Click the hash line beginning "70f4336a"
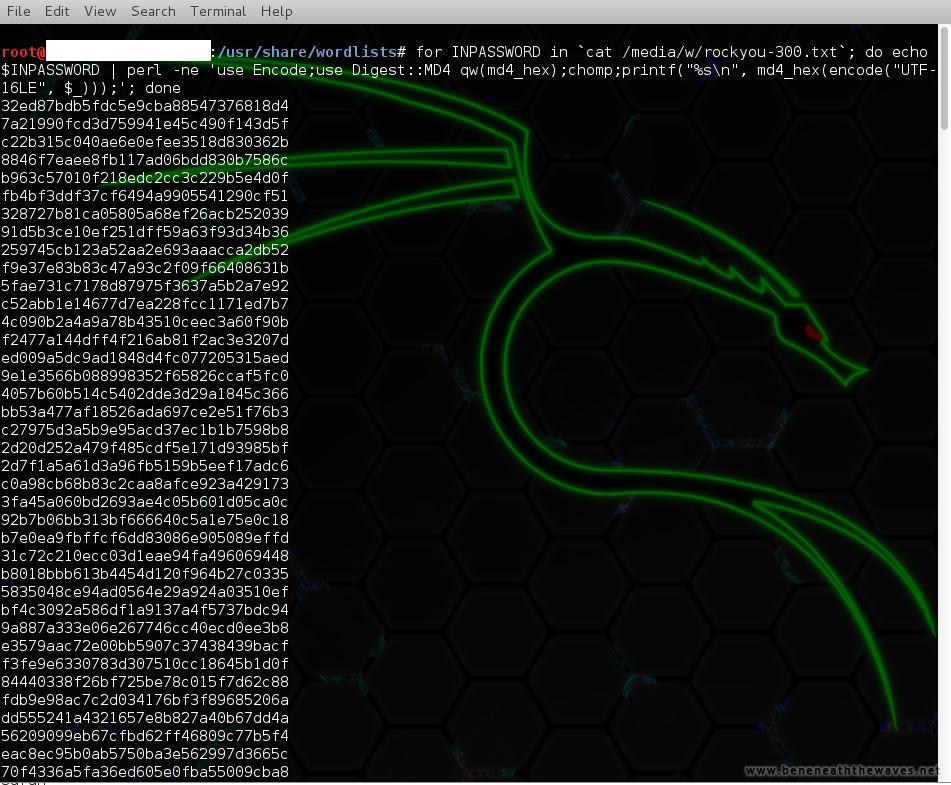951x785 pixels. 145,772
